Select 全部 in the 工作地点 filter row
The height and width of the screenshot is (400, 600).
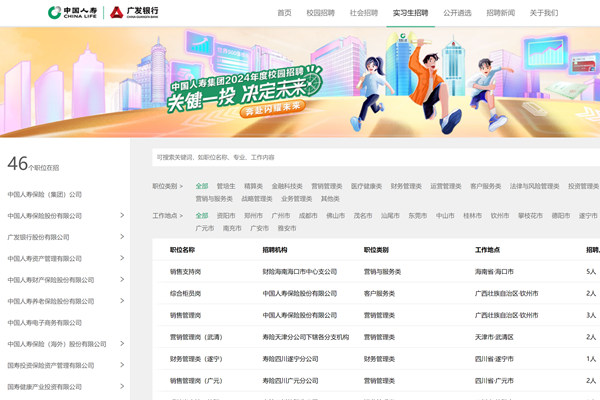point(202,216)
